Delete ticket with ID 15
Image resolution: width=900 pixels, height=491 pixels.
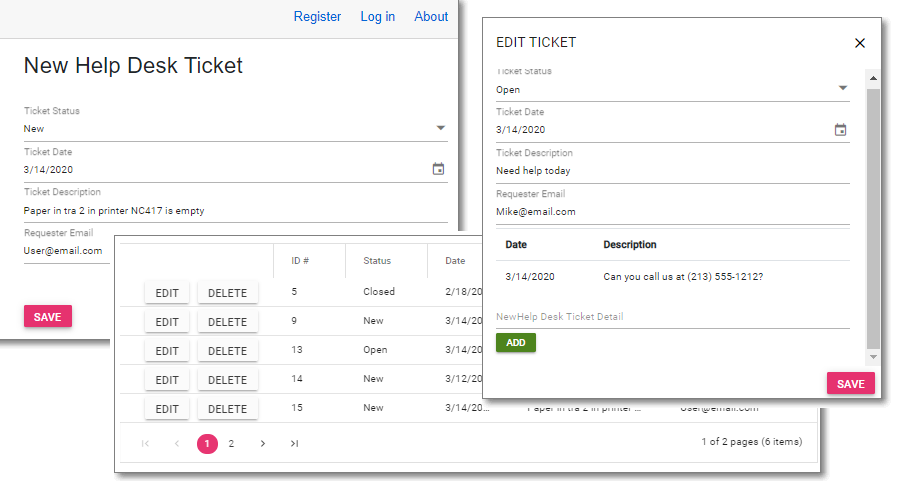coord(227,409)
